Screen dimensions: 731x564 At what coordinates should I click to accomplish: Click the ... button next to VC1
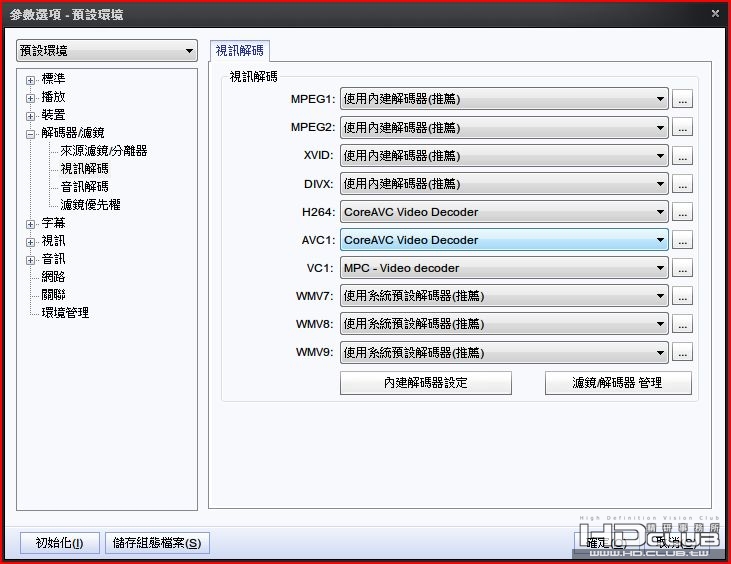click(x=682, y=268)
